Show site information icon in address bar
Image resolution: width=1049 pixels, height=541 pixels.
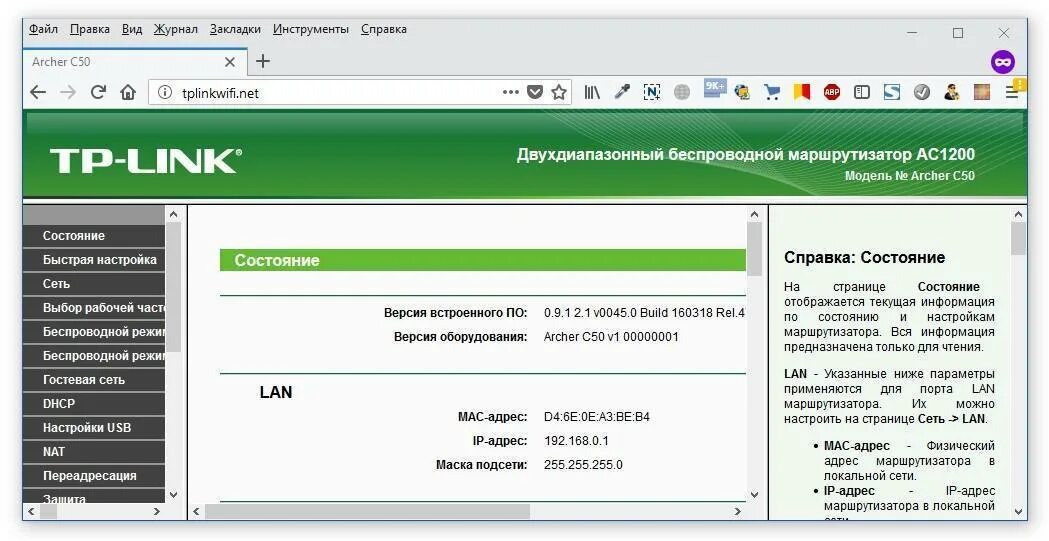(165, 93)
